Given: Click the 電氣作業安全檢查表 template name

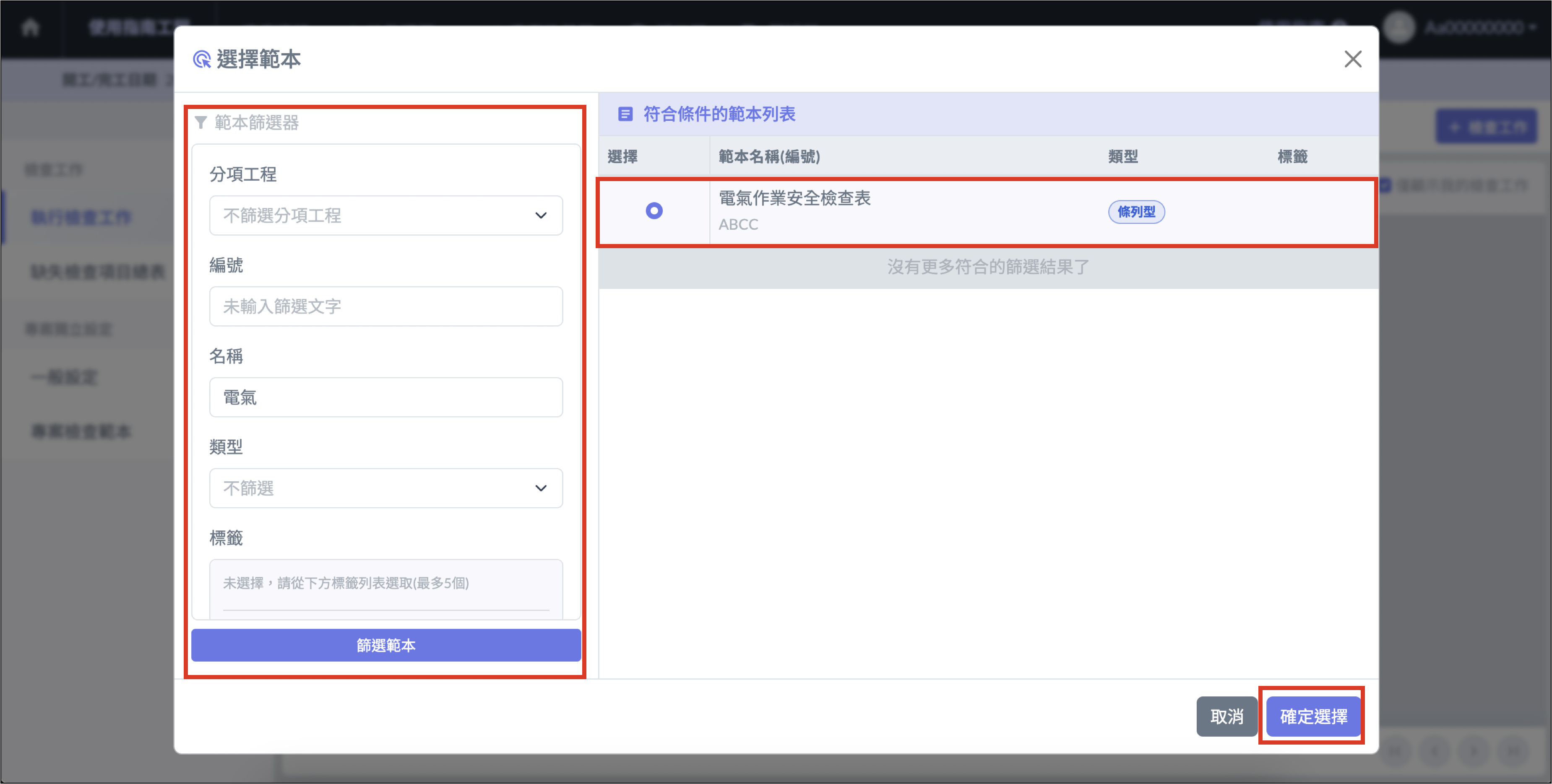Looking at the screenshot, I should pos(794,198).
